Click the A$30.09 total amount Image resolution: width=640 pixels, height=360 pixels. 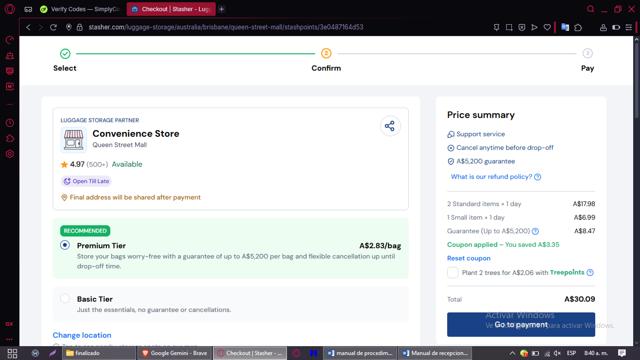tap(580, 299)
